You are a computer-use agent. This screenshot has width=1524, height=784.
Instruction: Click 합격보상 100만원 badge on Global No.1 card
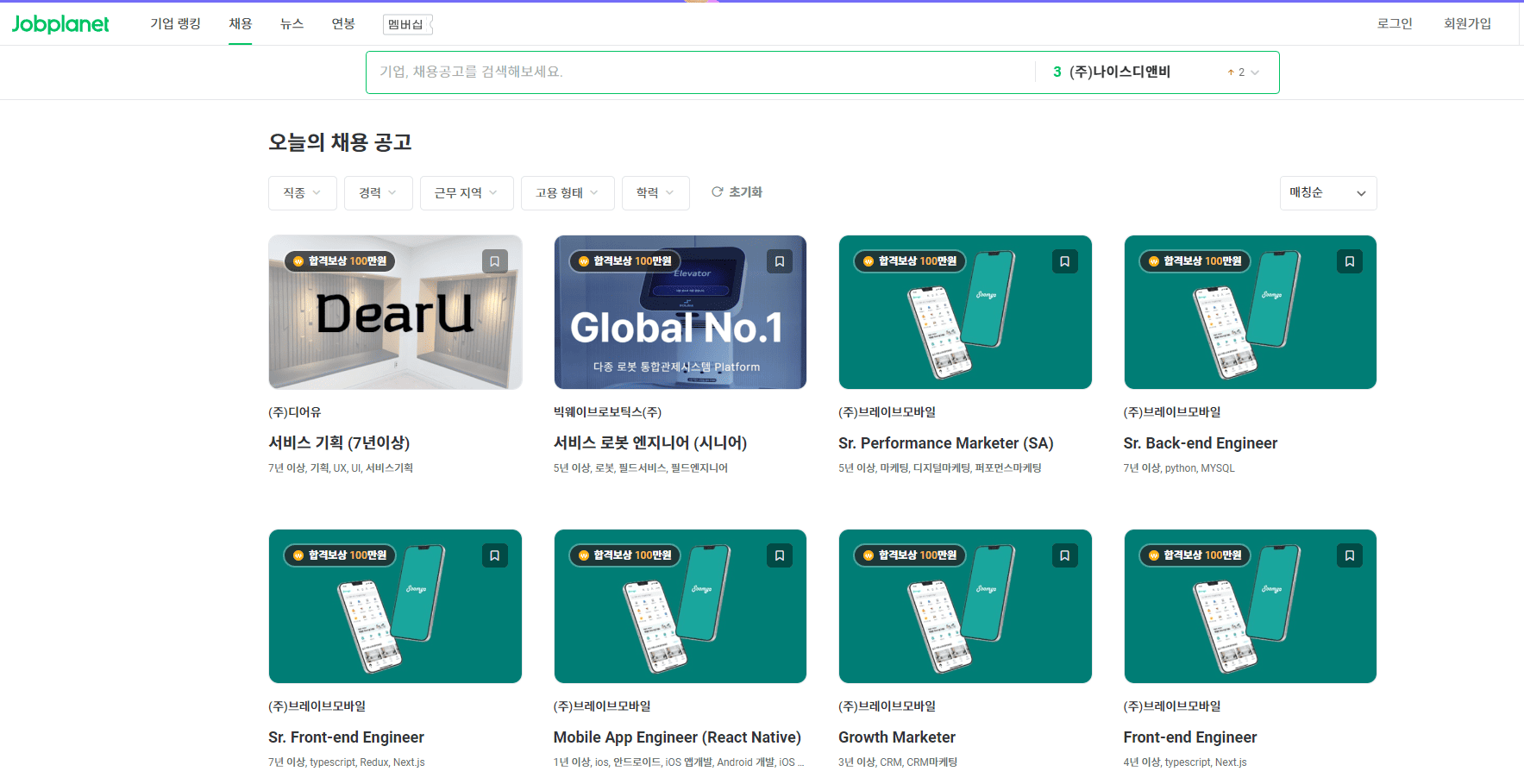click(624, 260)
